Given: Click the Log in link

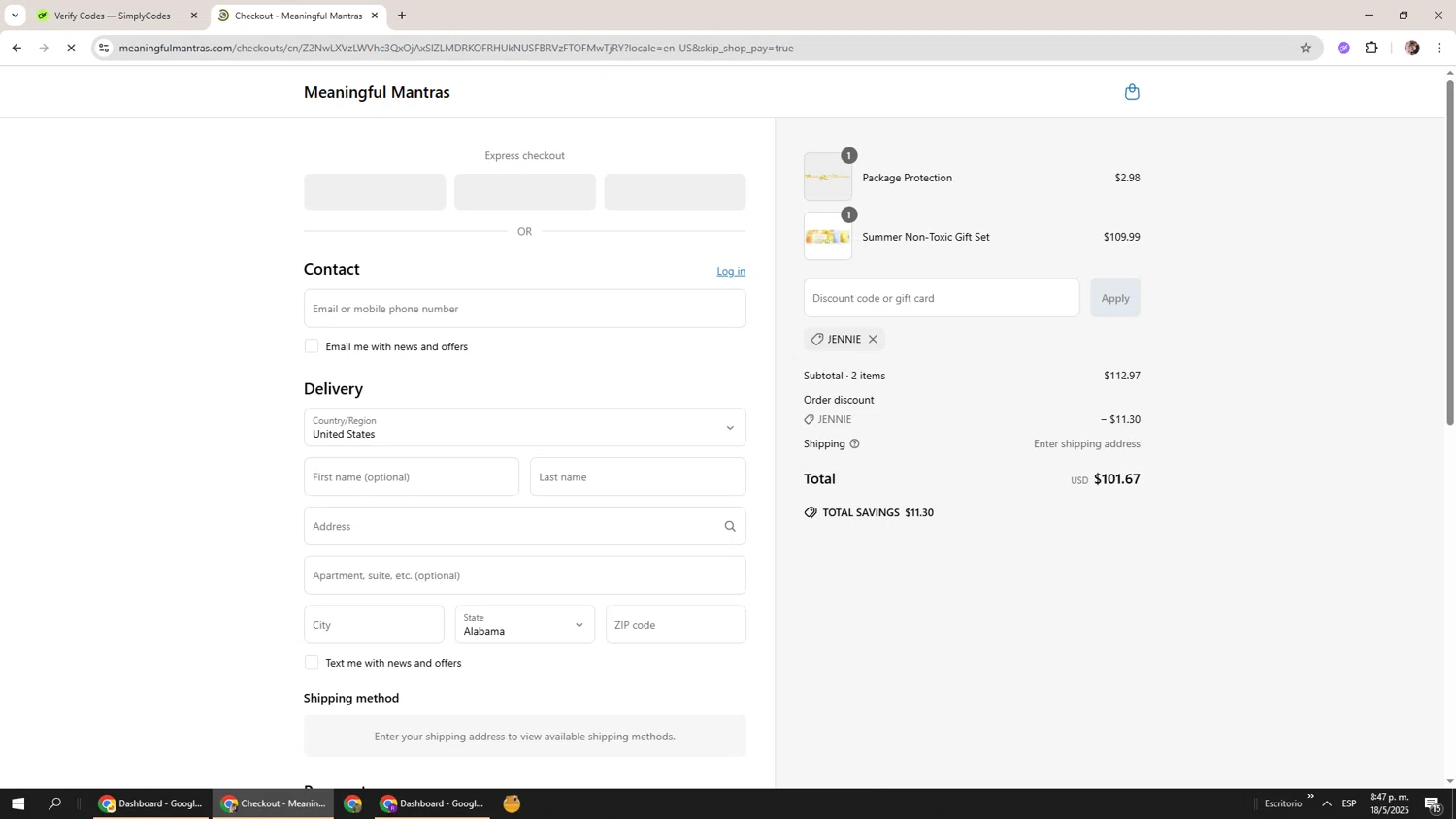Looking at the screenshot, I should (x=731, y=271).
